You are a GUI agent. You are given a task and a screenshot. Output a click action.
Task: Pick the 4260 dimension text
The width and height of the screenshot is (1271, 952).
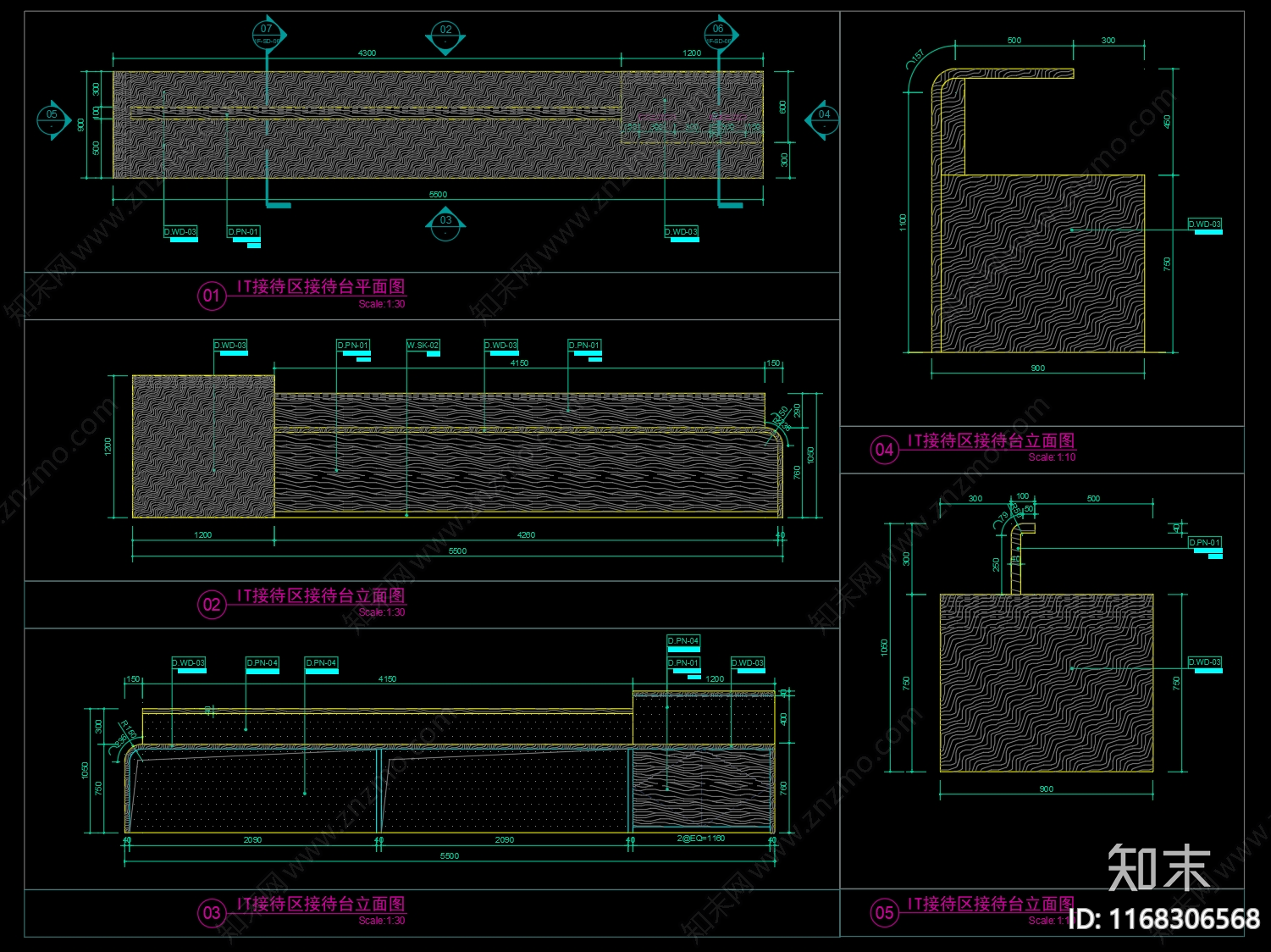[x=526, y=535]
